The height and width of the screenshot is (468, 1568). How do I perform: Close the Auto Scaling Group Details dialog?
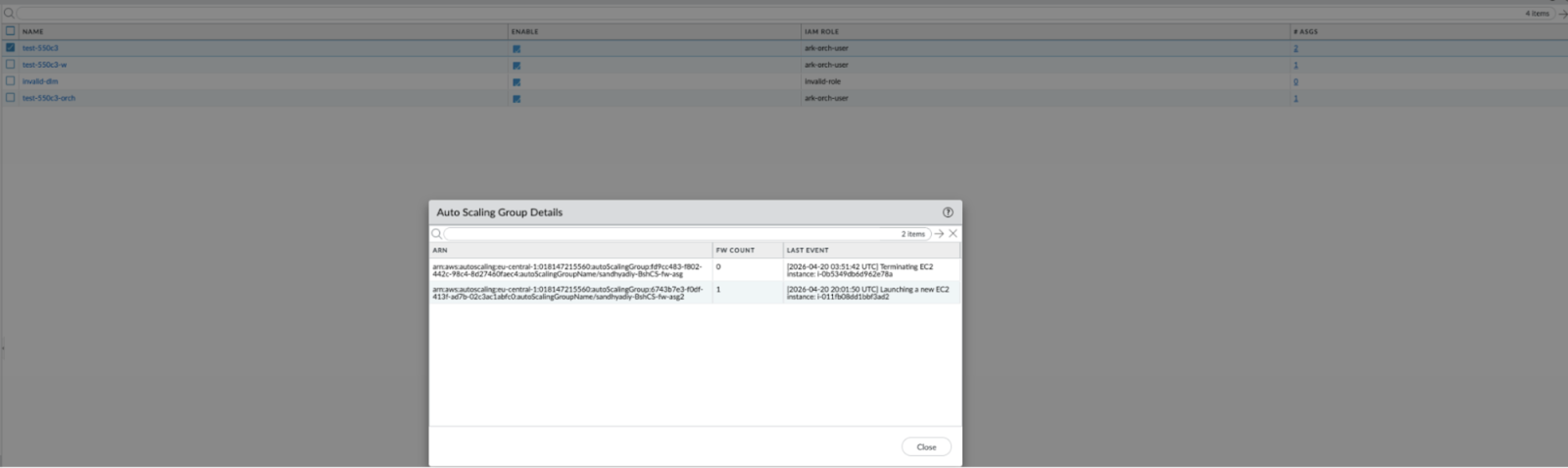(926, 447)
